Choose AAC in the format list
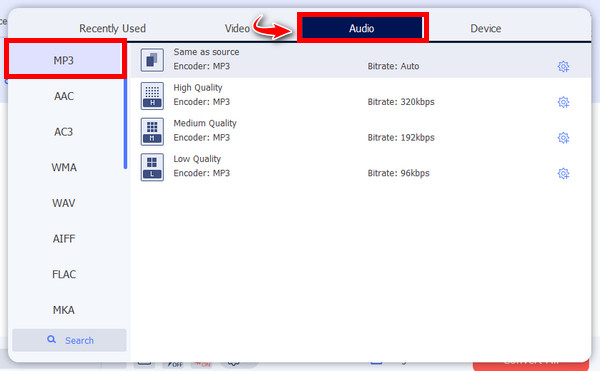Image resolution: width=600 pixels, height=371 pixels. click(64, 96)
